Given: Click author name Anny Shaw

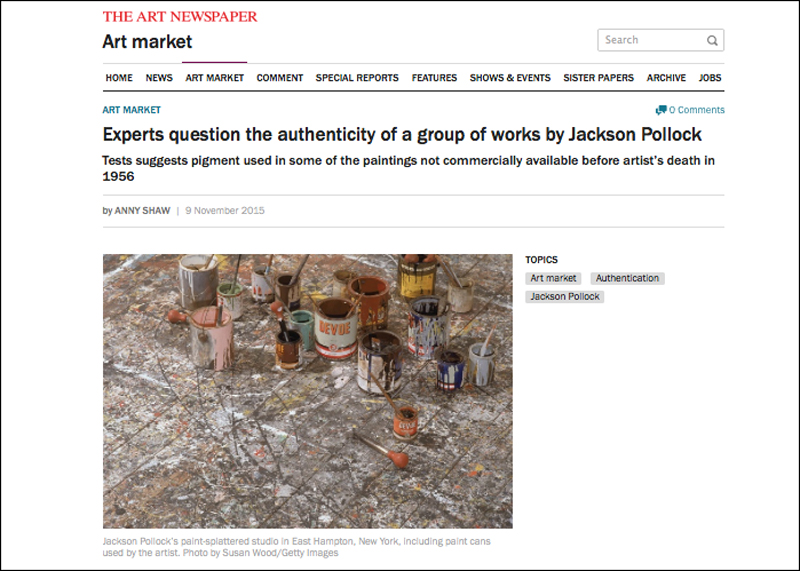Looking at the screenshot, I should click(142, 211).
